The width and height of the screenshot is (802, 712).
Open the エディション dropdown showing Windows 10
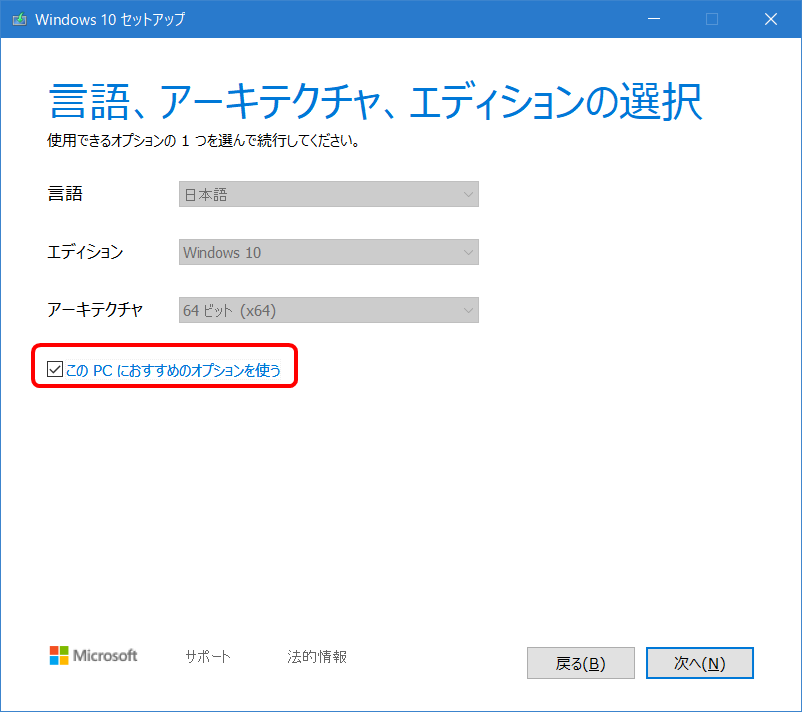pos(328,252)
